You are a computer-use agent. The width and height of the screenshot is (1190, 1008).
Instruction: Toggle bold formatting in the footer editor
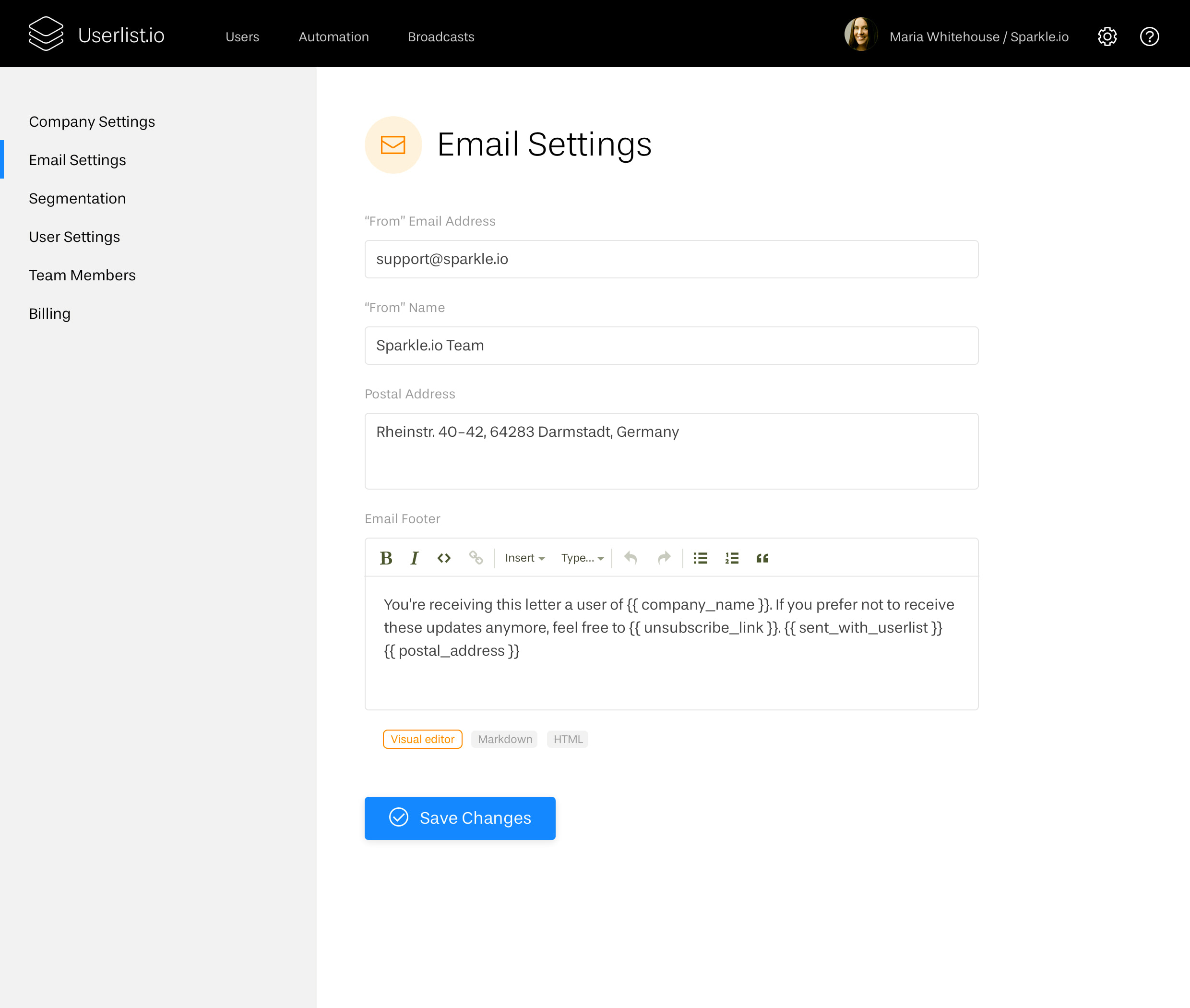386,558
